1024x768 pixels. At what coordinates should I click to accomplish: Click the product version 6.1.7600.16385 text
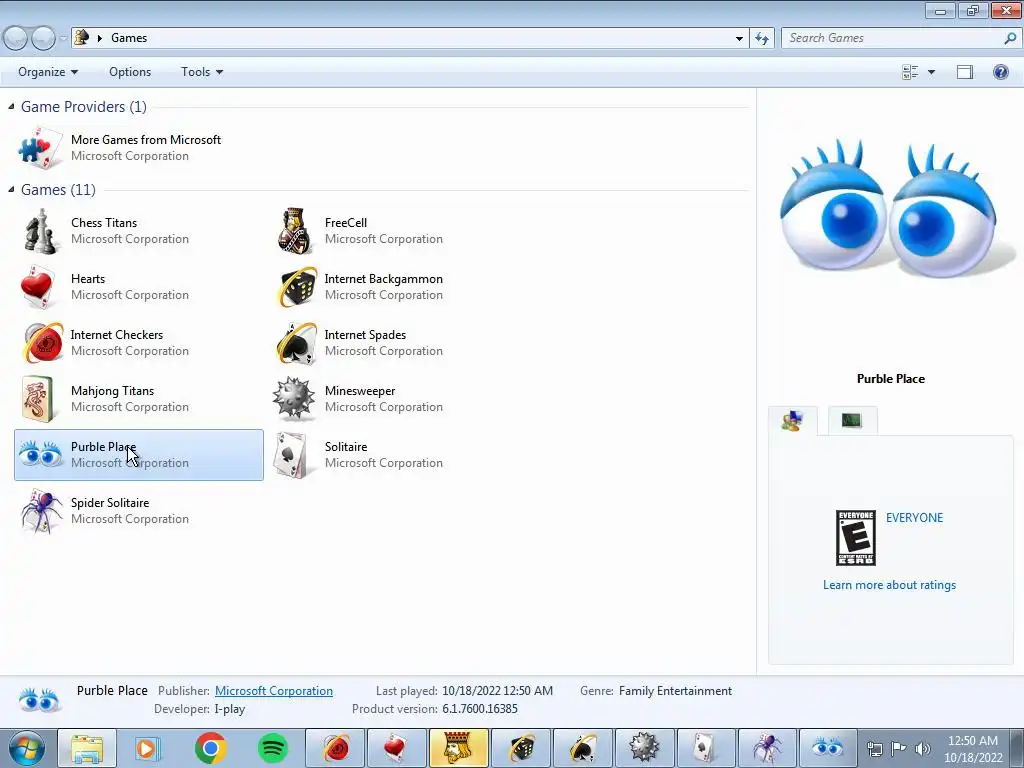479,709
